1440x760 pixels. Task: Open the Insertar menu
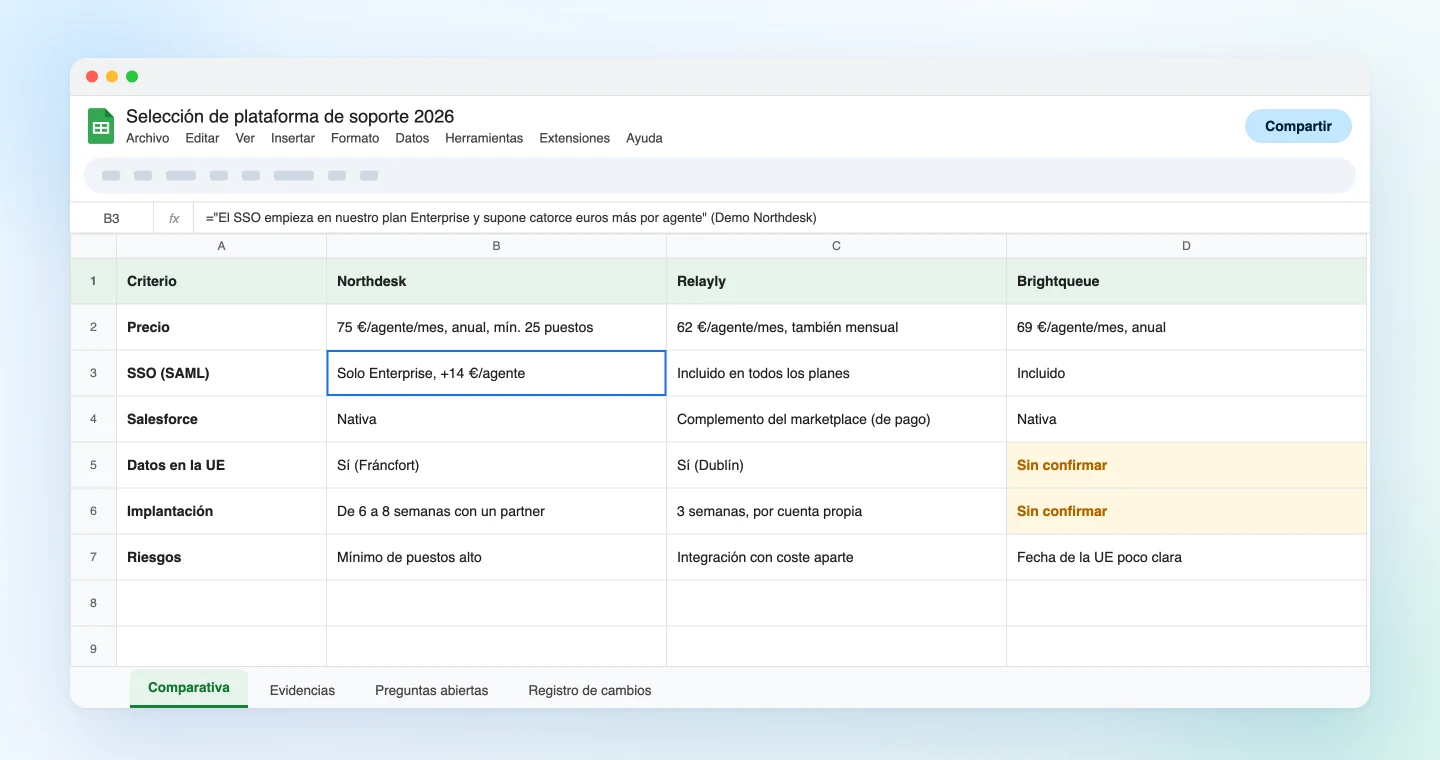pos(293,138)
